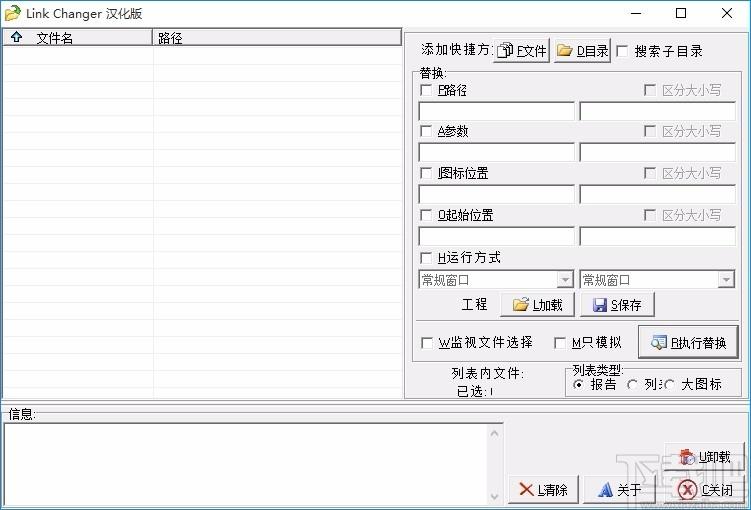The image size is (751, 510).
Task: Select the 报告 list type radio
Action: pos(578,384)
